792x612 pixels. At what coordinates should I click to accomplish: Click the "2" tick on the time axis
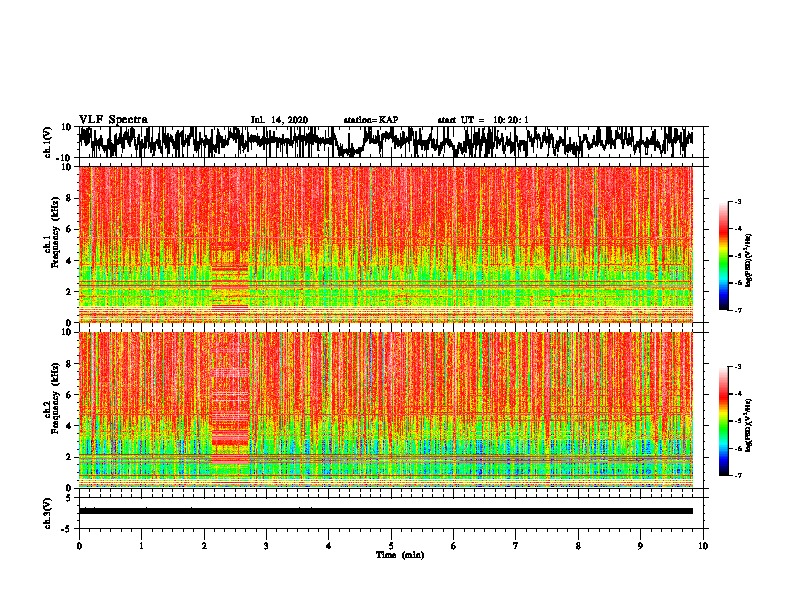click(204, 546)
